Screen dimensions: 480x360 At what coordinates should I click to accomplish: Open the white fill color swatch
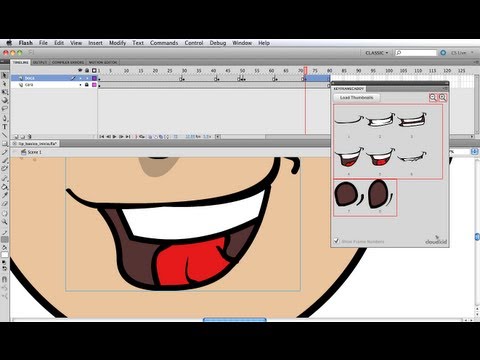[x=5, y=255]
